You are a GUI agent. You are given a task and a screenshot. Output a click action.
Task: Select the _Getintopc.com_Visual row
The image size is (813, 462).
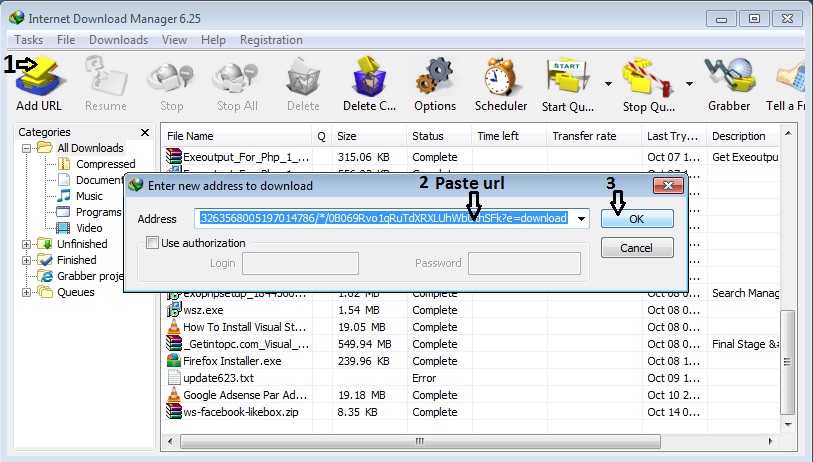click(x=469, y=344)
